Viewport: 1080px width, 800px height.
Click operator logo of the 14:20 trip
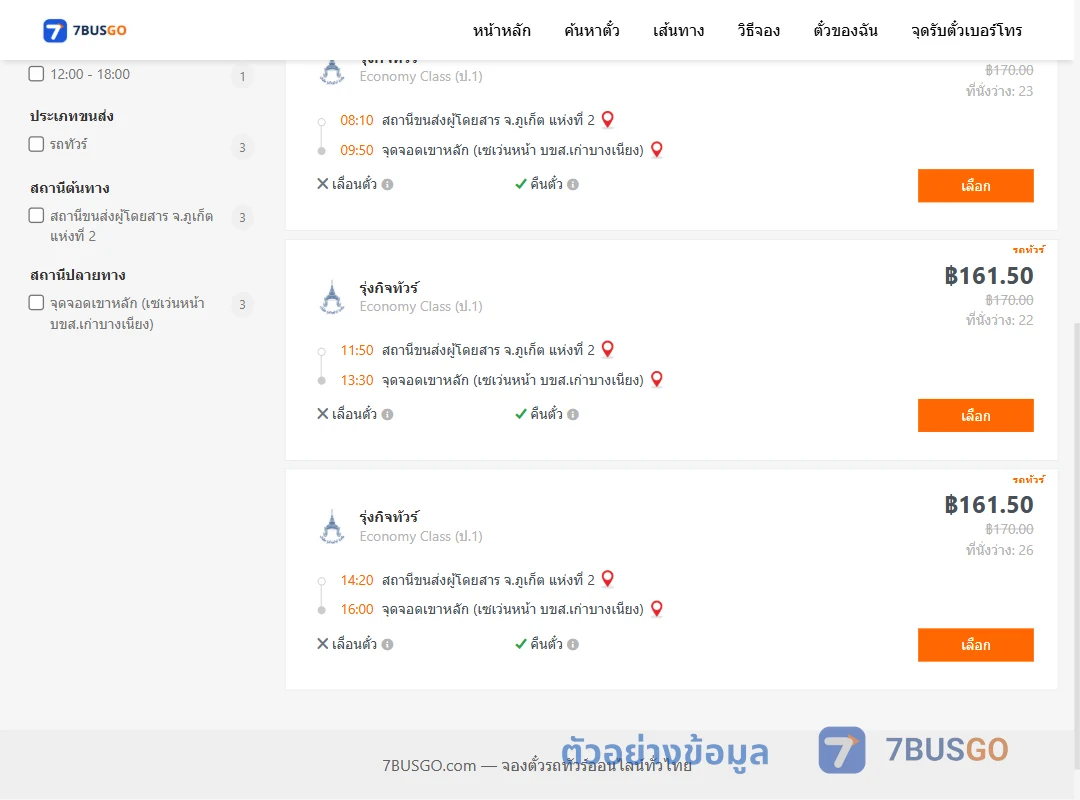pos(332,527)
